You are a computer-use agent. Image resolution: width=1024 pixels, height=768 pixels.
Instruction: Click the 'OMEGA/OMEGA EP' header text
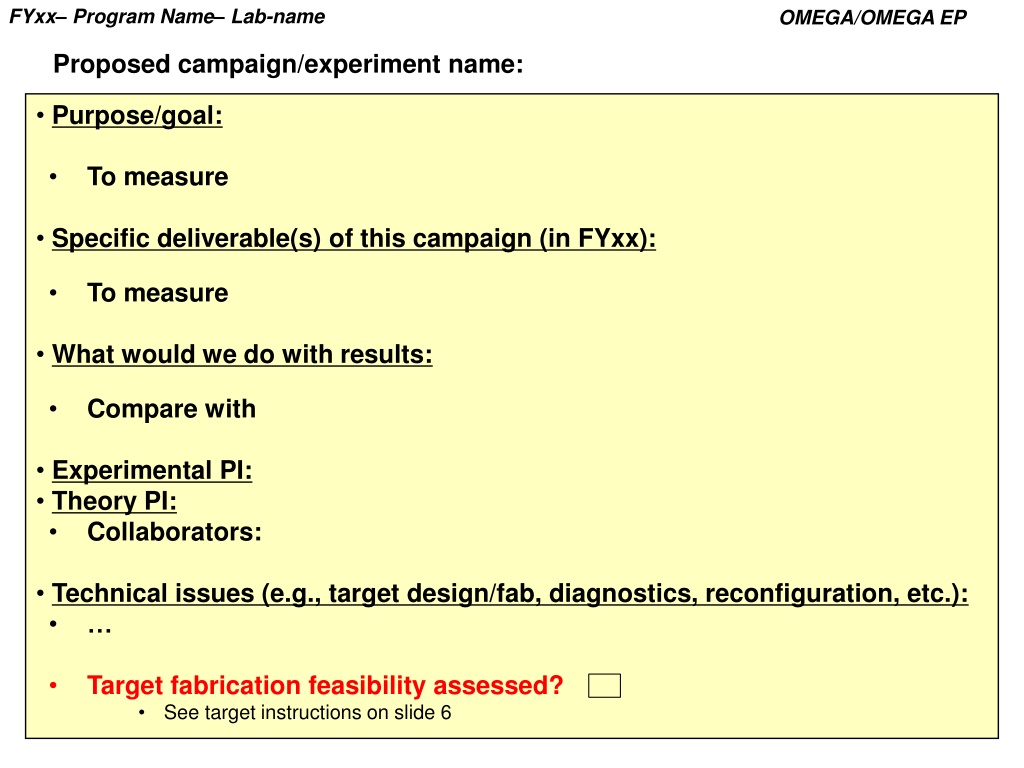[872, 18]
